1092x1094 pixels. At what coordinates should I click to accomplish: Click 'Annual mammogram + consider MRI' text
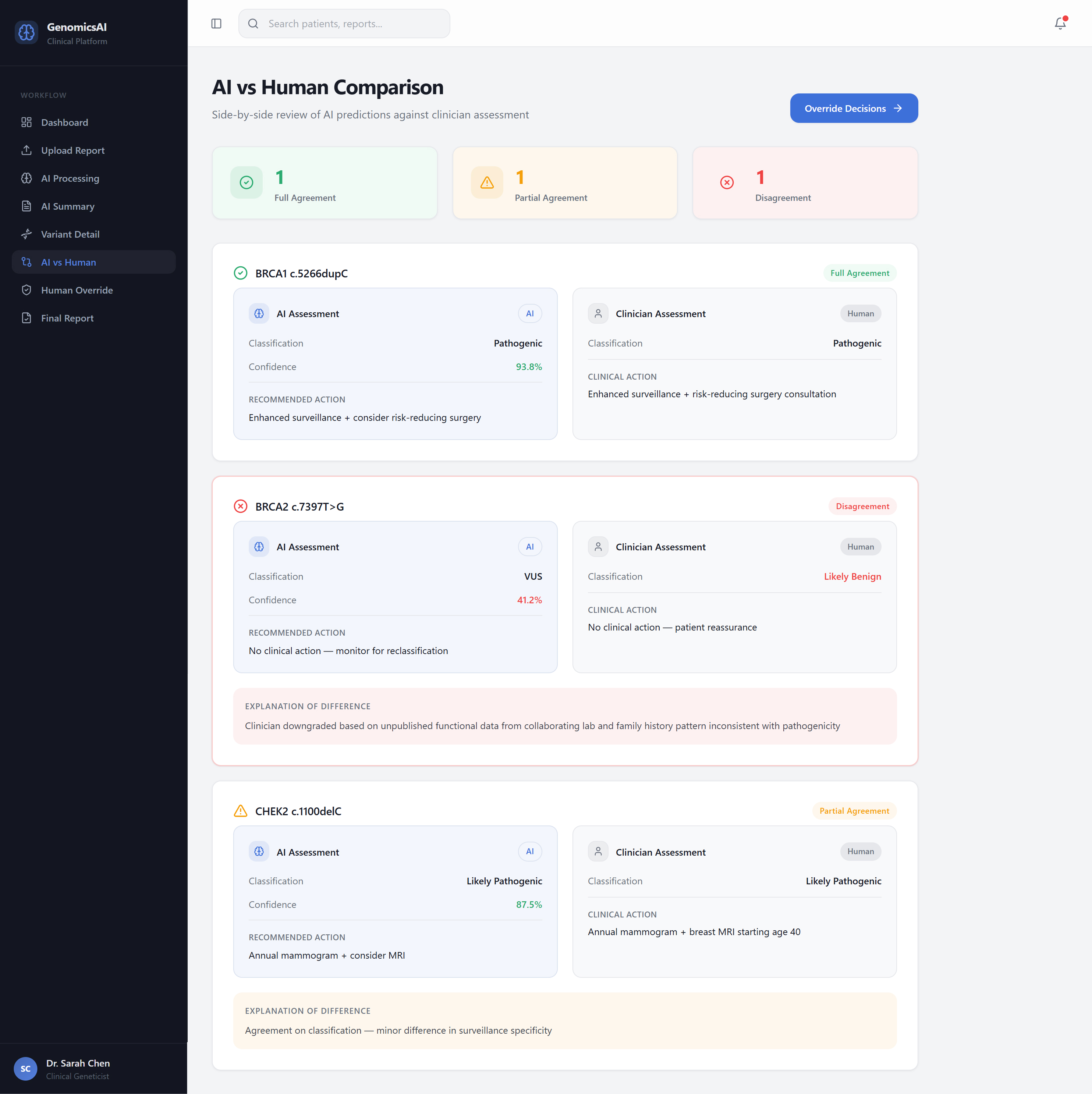coord(327,955)
